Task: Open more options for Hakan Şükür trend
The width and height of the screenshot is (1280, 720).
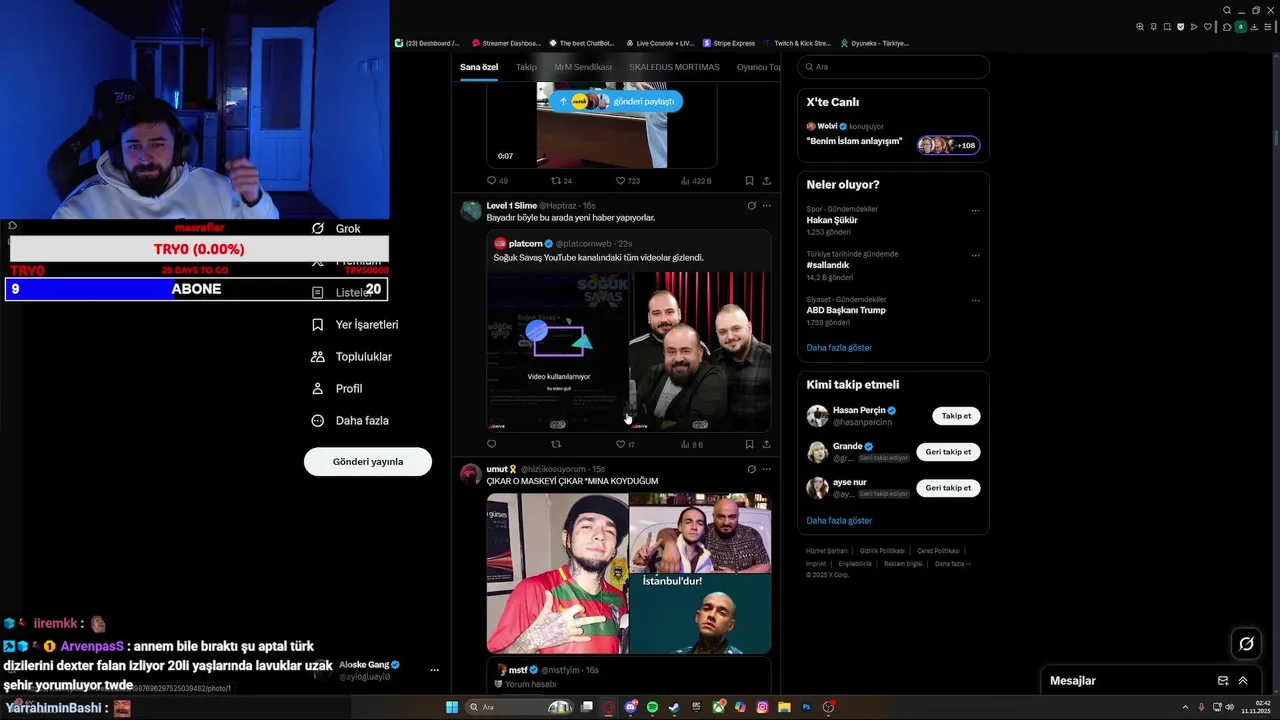Action: (x=976, y=211)
